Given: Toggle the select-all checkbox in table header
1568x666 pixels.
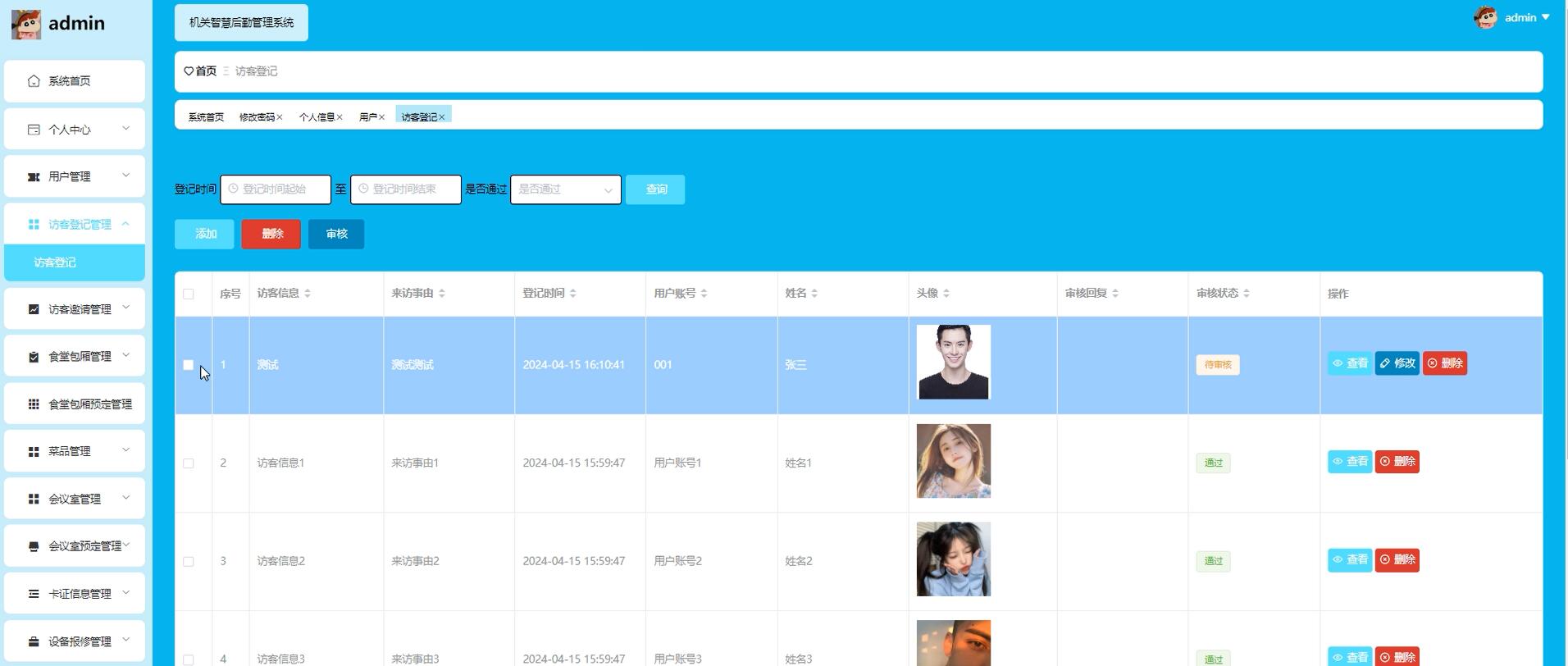Looking at the screenshot, I should pos(189,294).
